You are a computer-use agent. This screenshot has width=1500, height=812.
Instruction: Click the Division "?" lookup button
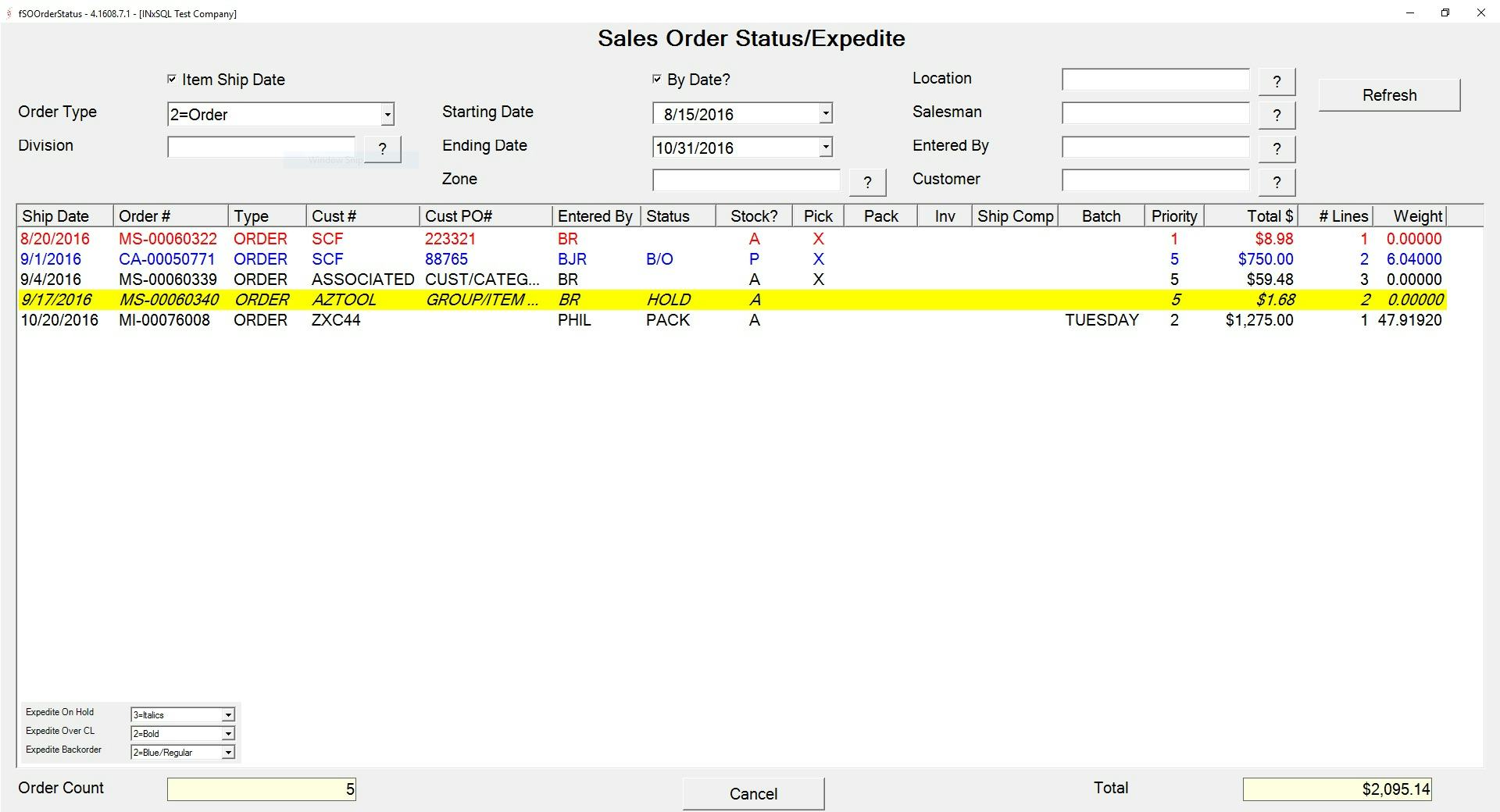(x=382, y=148)
